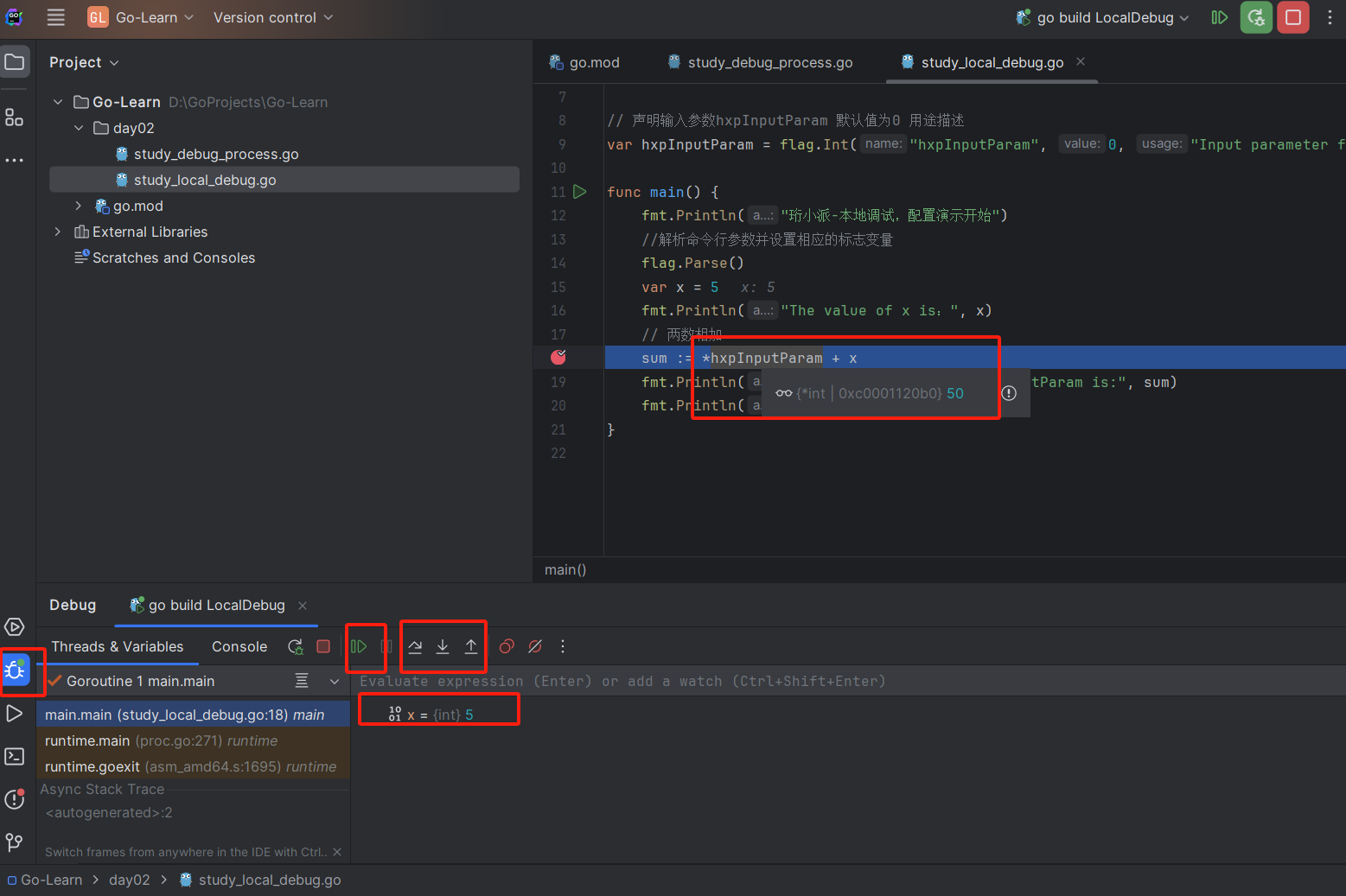Expand the External Libraries node
This screenshot has width=1346, height=896.
point(57,232)
